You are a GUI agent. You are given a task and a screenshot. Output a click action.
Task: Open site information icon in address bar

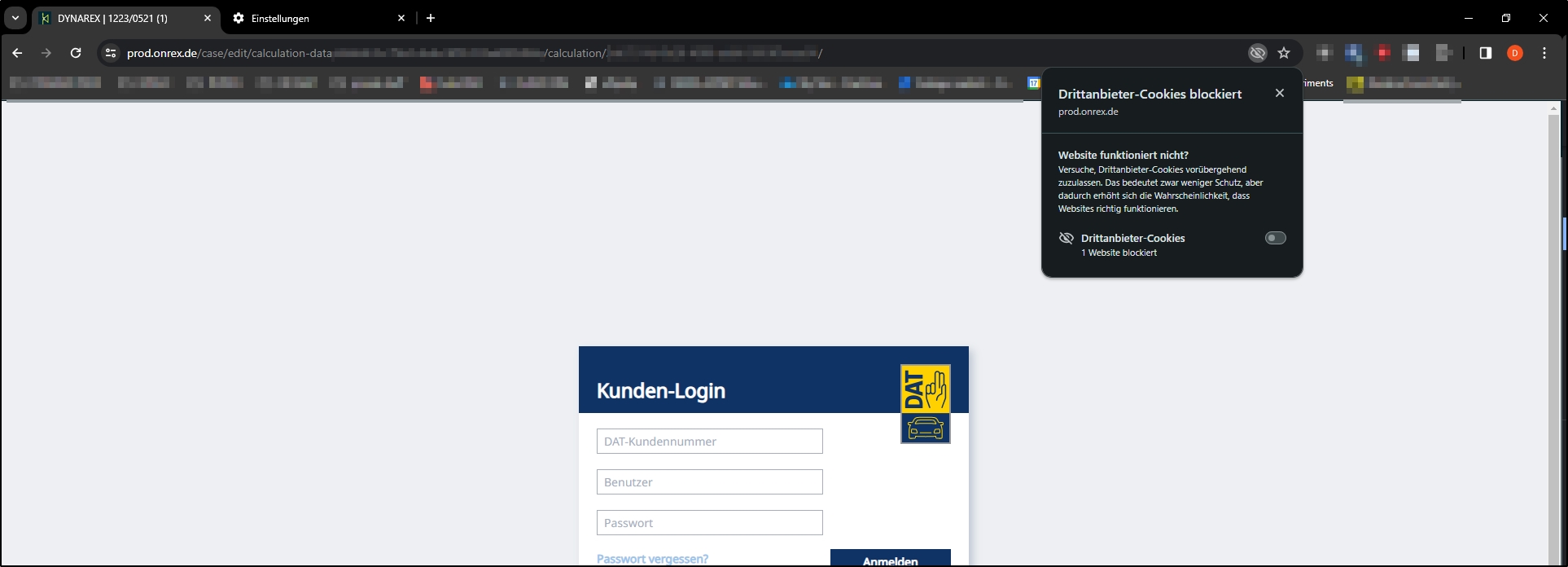(111, 53)
